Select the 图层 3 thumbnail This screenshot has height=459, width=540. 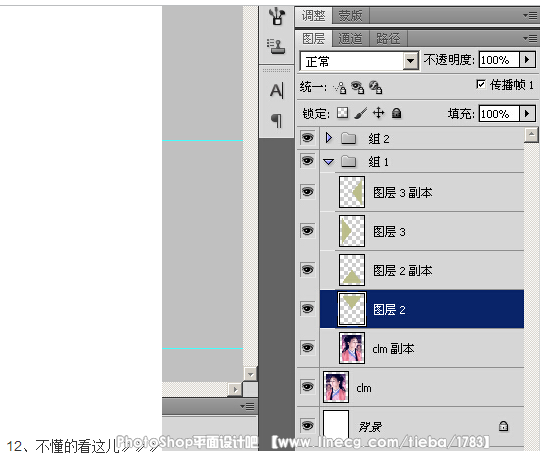(352, 231)
